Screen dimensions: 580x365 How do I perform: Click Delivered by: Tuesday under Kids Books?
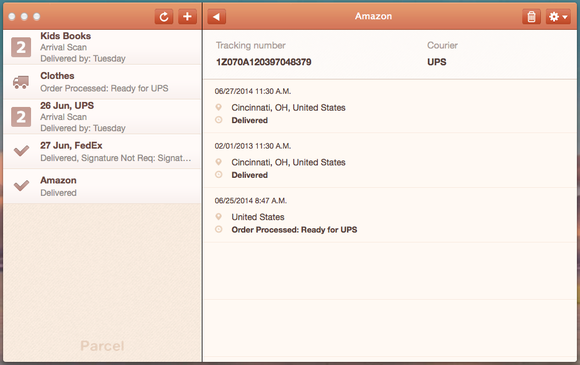83,58
